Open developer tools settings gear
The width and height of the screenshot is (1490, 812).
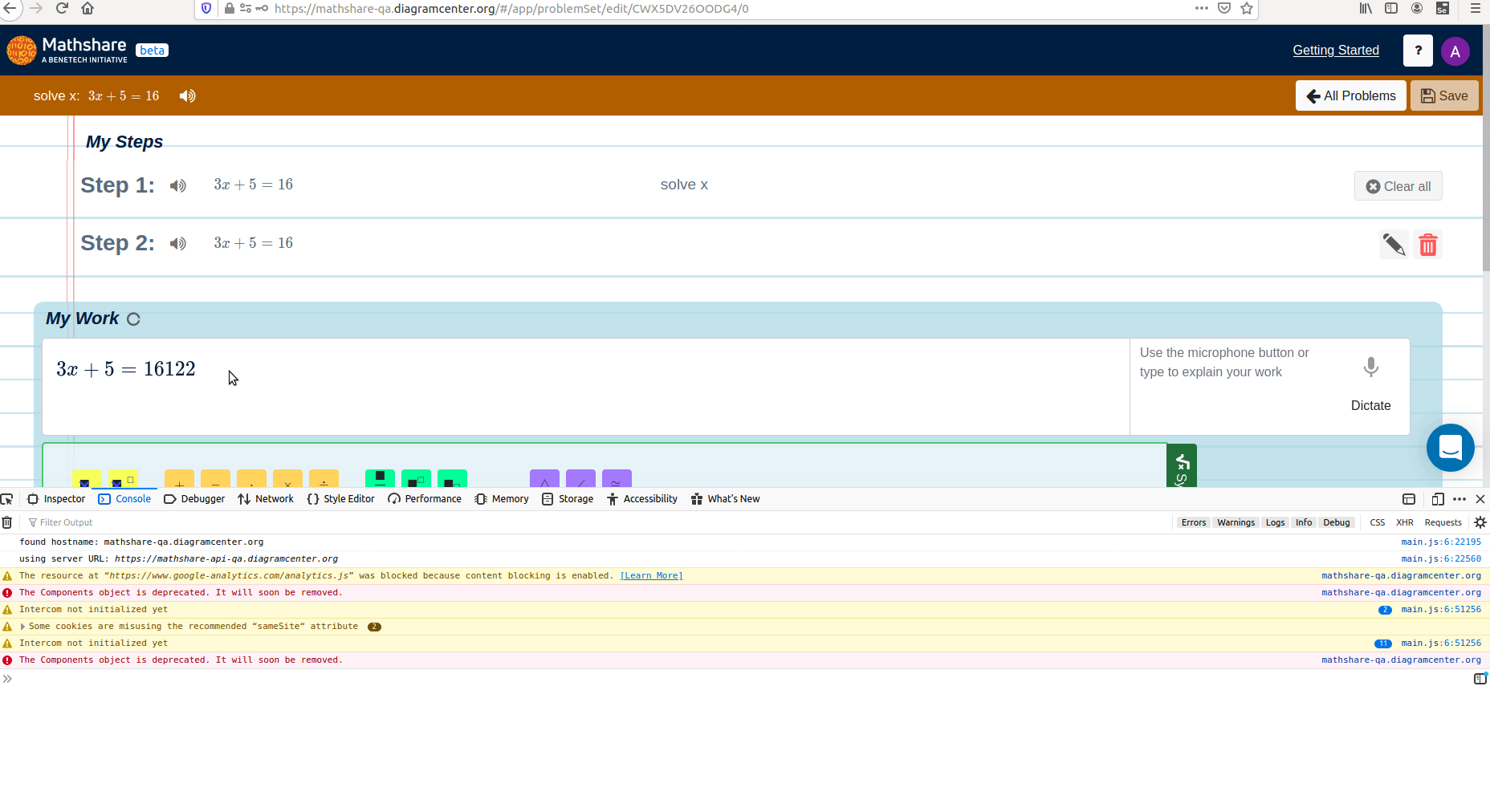(1480, 522)
